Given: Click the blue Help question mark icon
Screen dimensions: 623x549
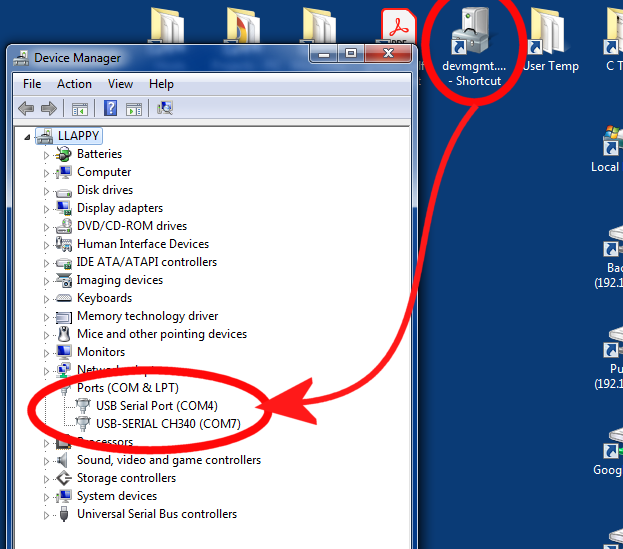Looking at the screenshot, I should tap(111, 108).
